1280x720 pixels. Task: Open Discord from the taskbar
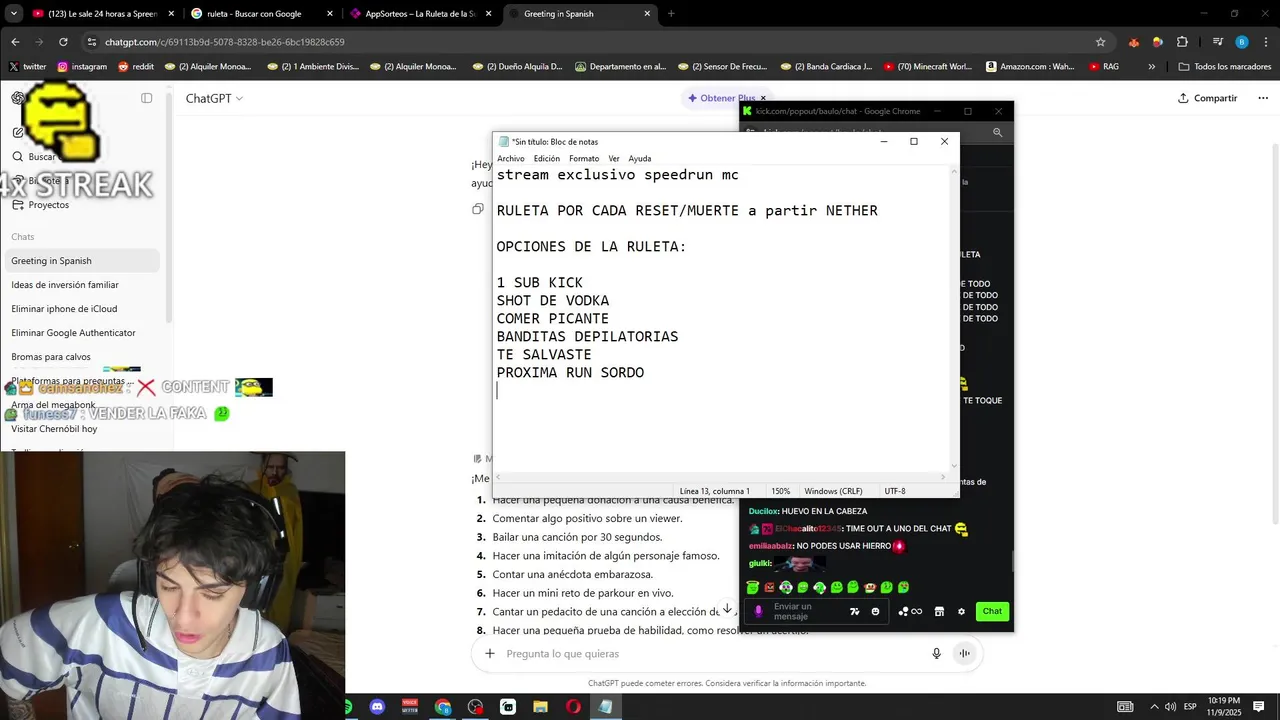click(377, 707)
